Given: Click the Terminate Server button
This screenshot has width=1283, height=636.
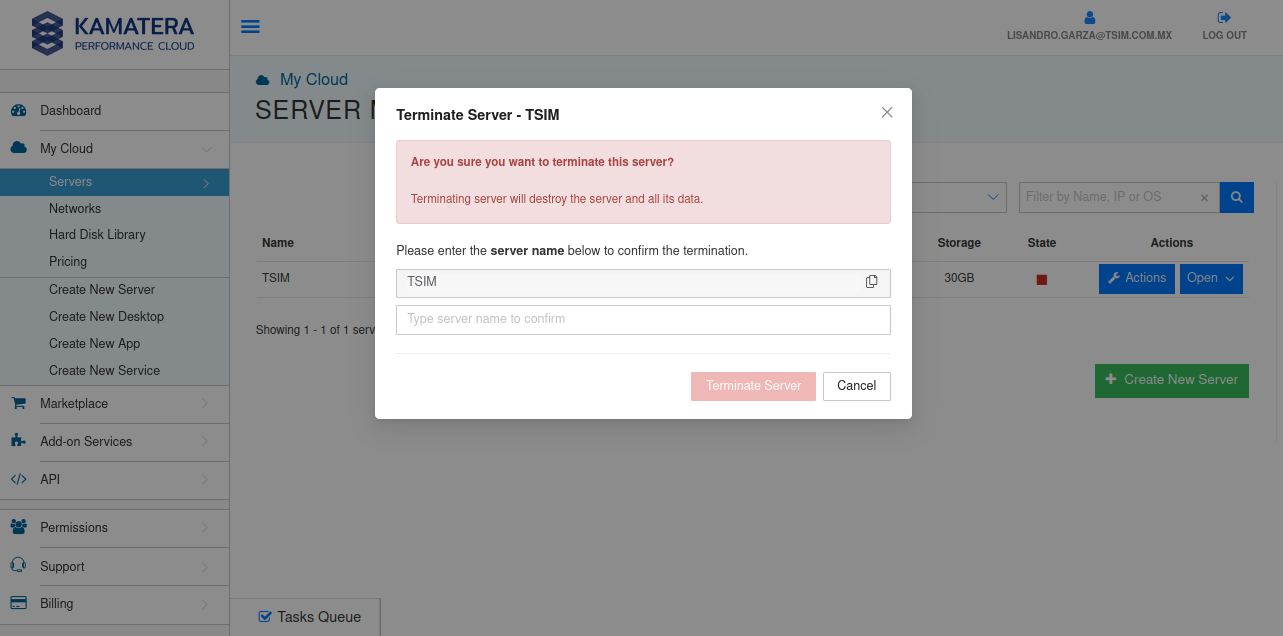Looking at the screenshot, I should tap(753, 386).
